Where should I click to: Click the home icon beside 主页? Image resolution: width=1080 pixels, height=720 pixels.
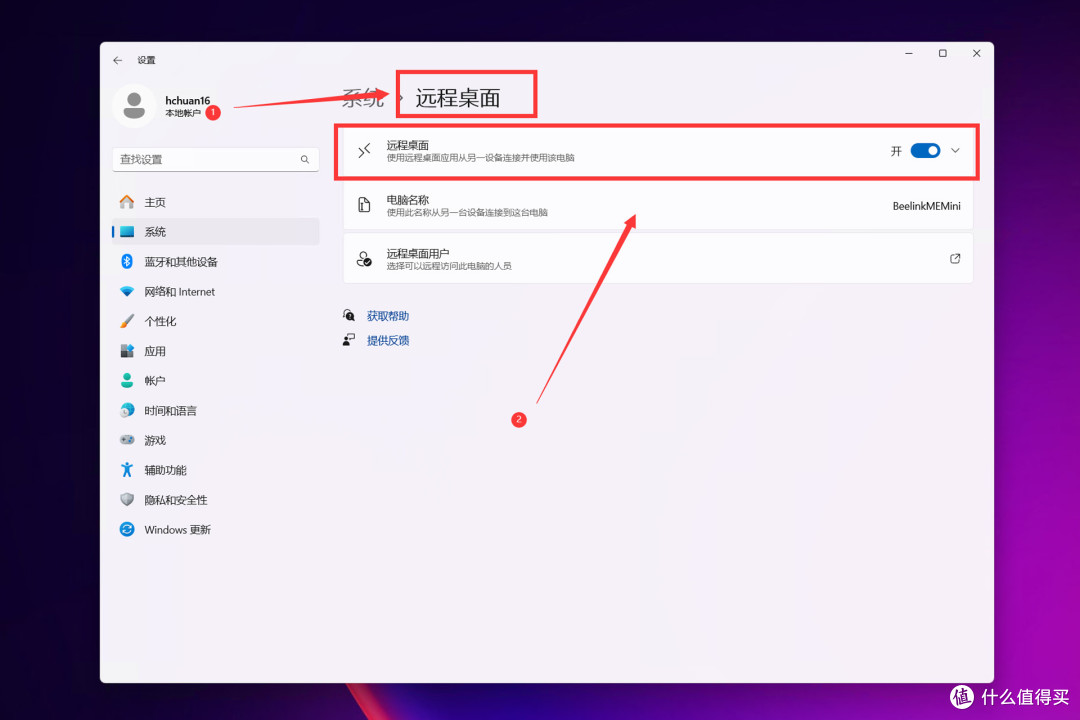tap(127, 202)
